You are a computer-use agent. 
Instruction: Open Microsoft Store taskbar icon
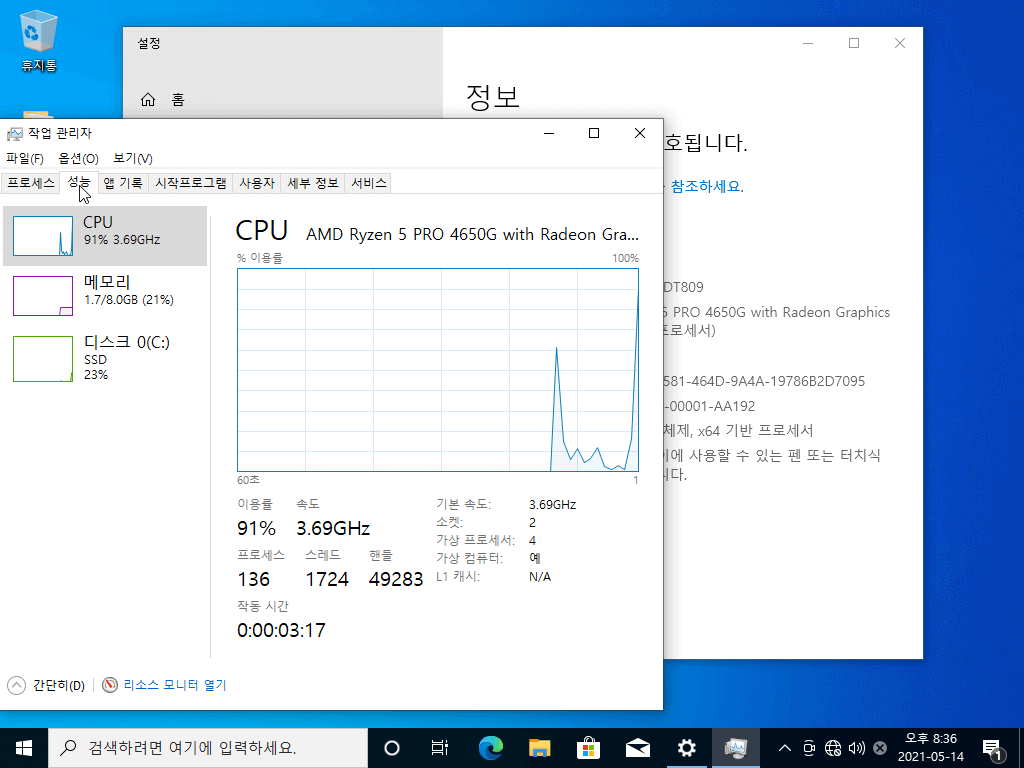[588, 748]
